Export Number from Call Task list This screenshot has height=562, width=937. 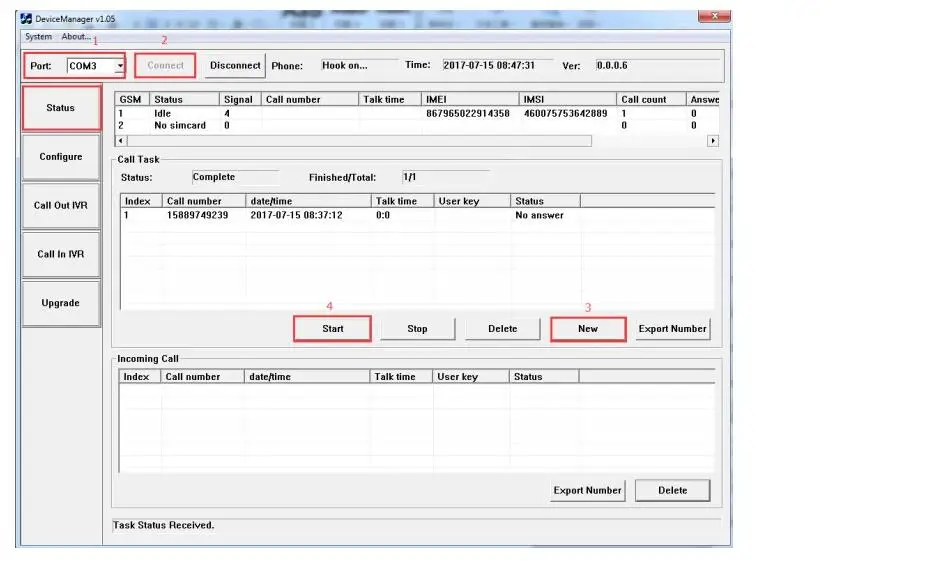pos(672,329)
